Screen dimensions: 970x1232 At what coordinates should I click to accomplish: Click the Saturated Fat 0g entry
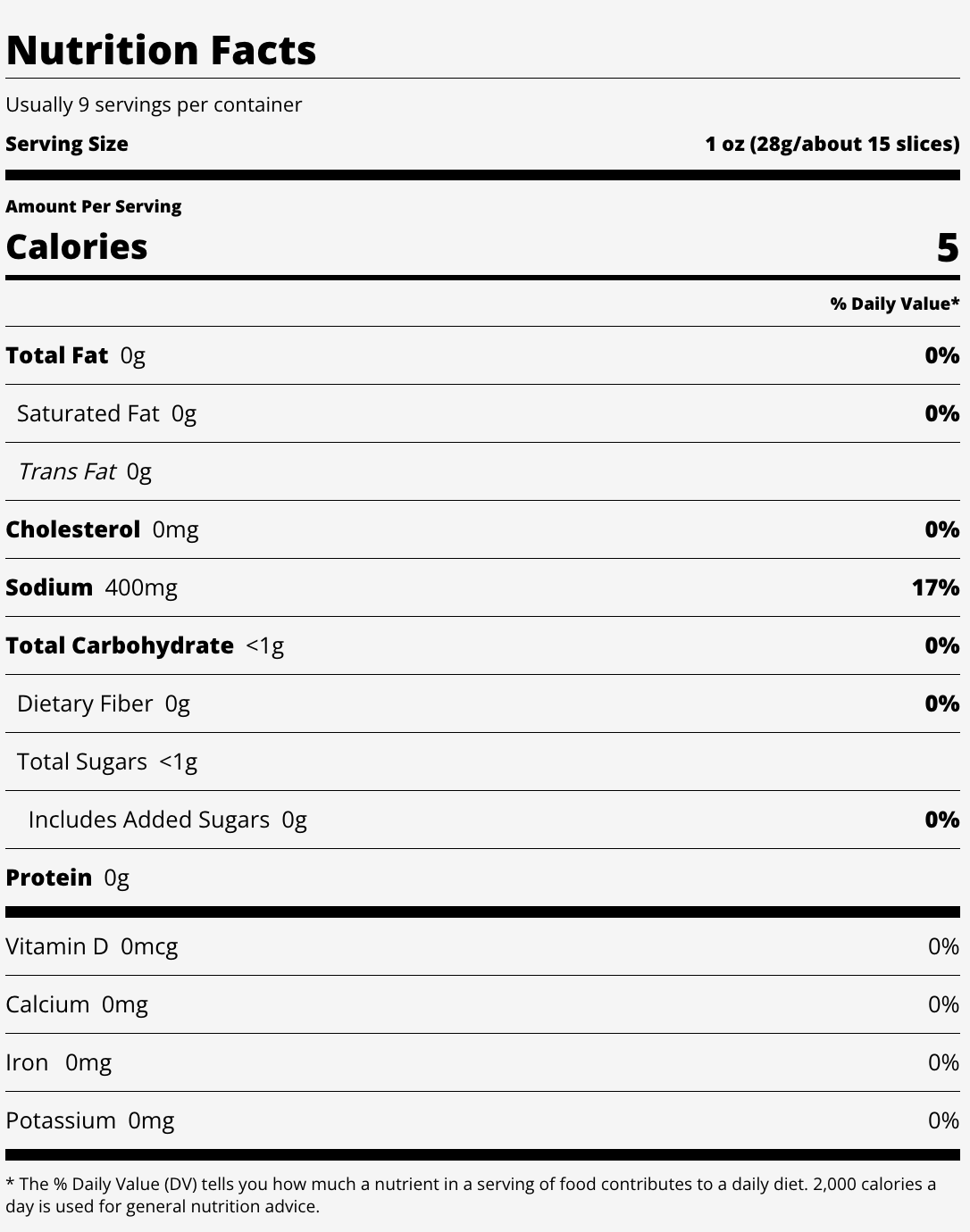[x=106, y=413]
